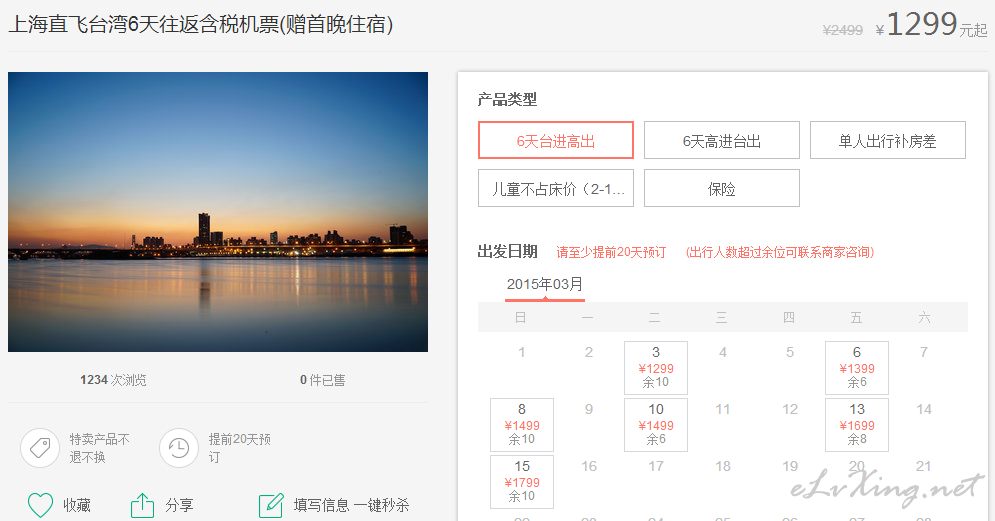Click the 1234 次浏览 view count
Image resolution: width=995 pixels, height=521 pixels.
pos(113,379)
